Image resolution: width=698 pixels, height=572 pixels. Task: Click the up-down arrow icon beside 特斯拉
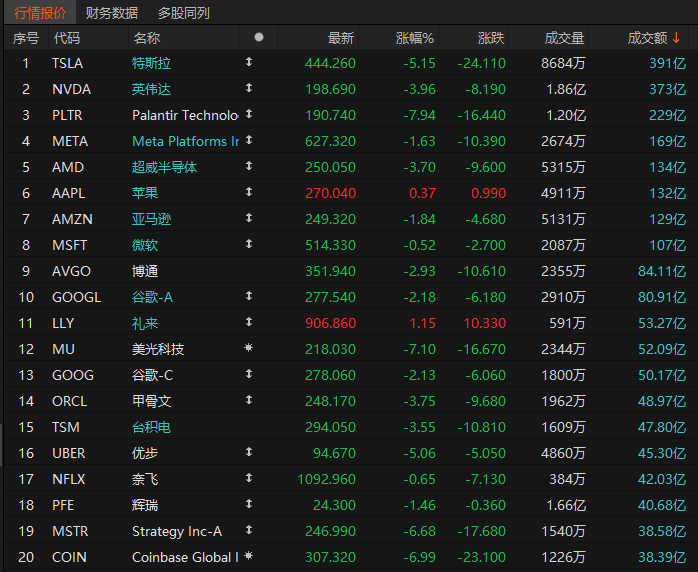[x=249, y=62]
